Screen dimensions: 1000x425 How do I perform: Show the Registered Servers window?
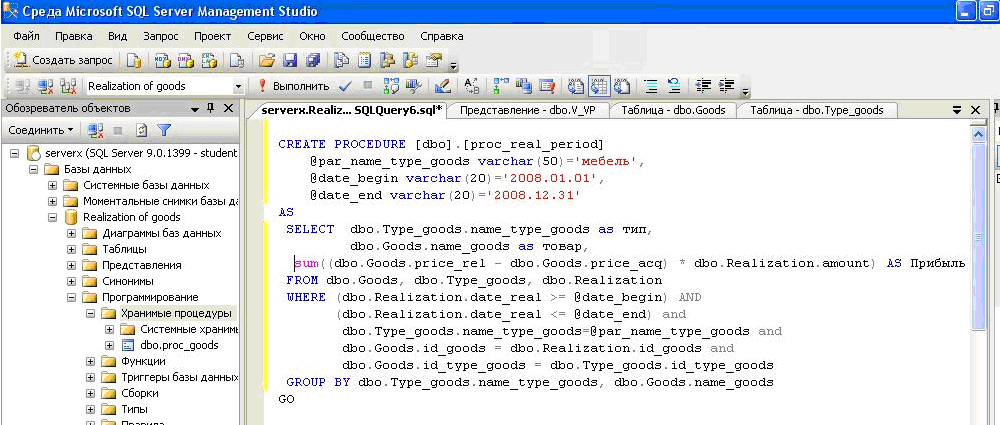342,61
